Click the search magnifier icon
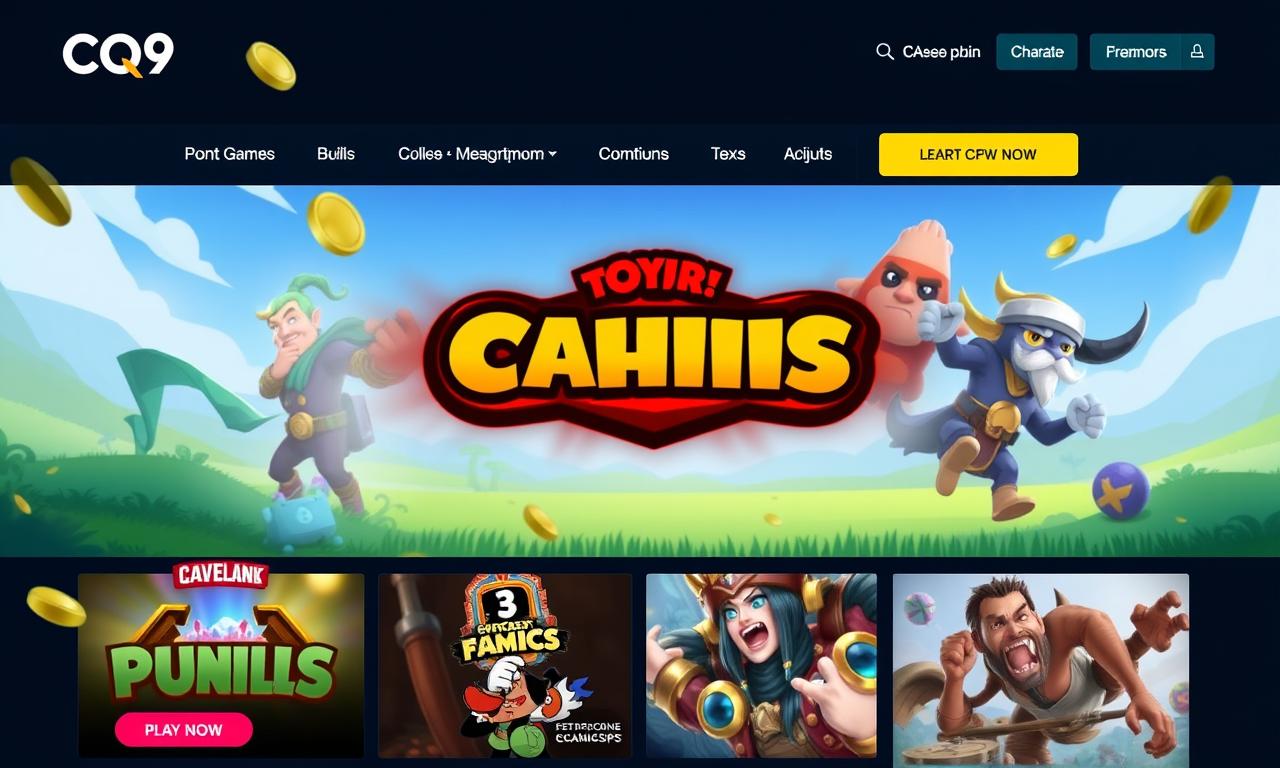Image resolution: width=1280 pixels, height=768 pixels. [x=885, y=52]
